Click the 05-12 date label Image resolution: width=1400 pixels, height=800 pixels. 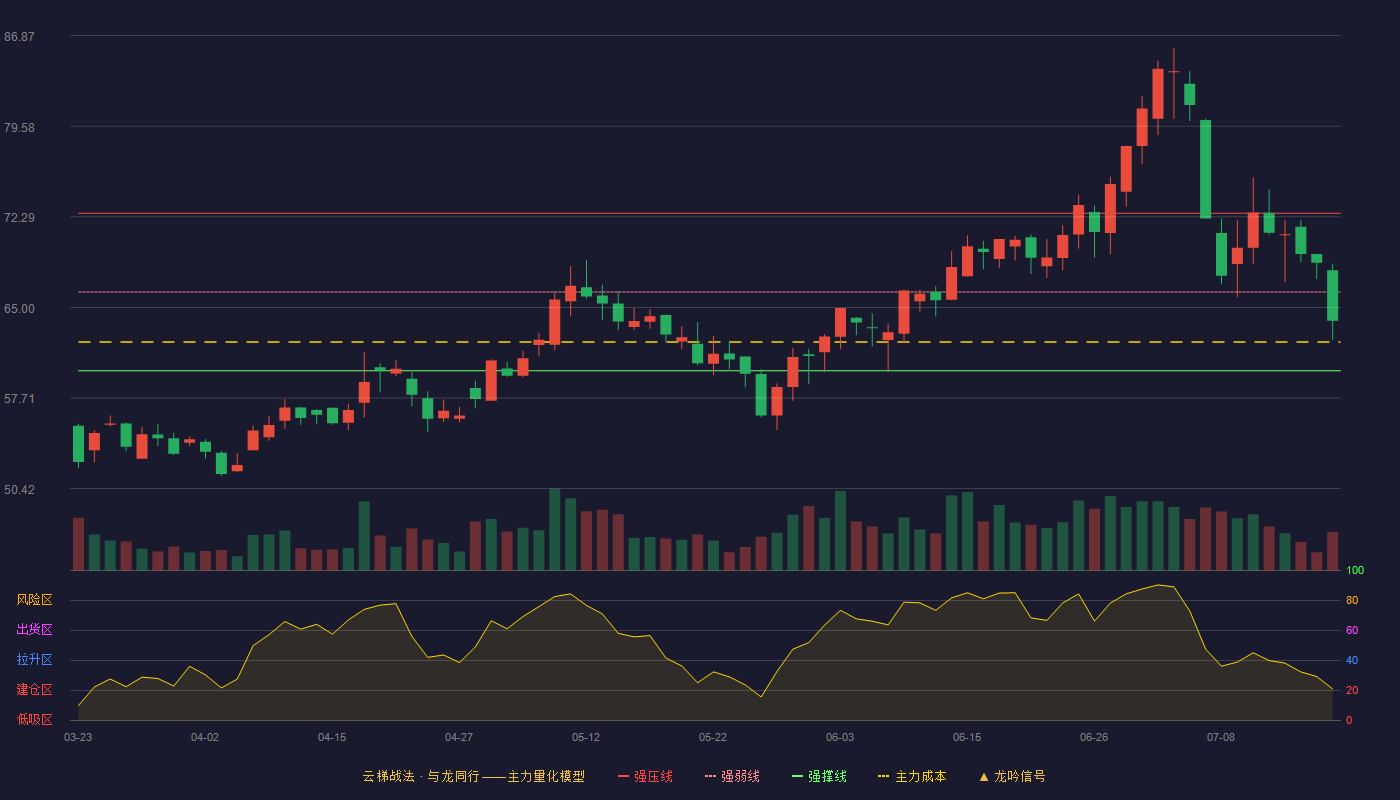click(x=586, y=737)
